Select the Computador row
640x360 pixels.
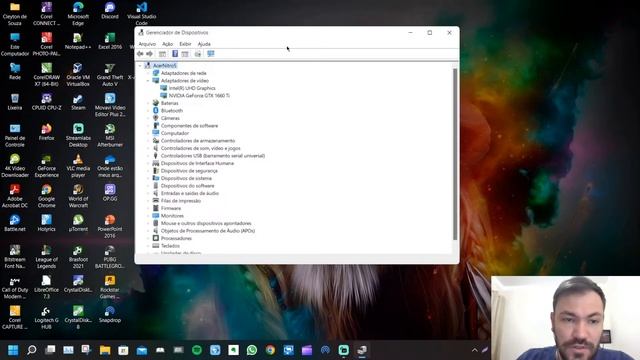(x=174, y=133)
